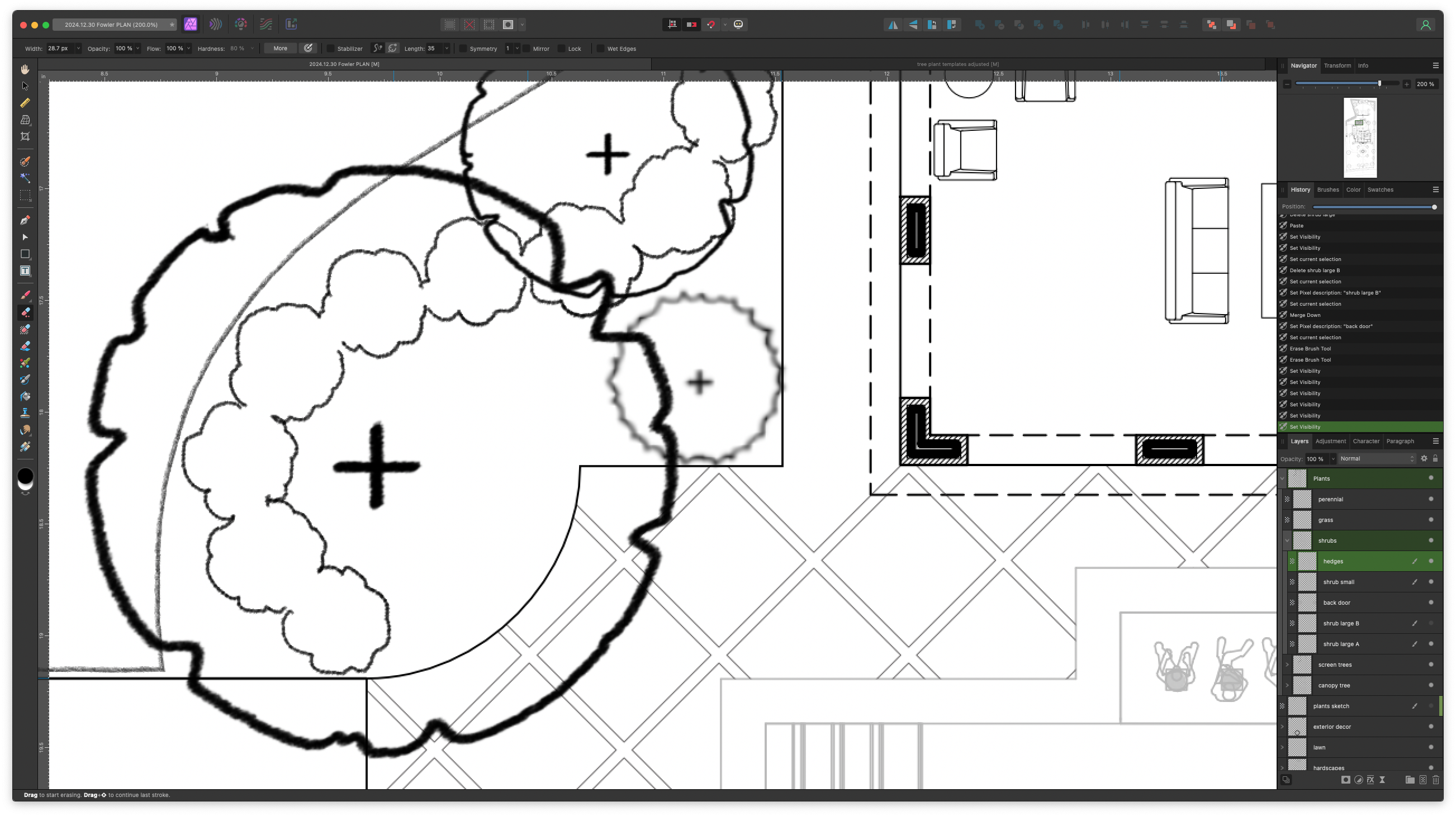This screenshot has height=816, width=1456.
Task: Select the Measure ruler tool
Action: [x=25, y=103]
